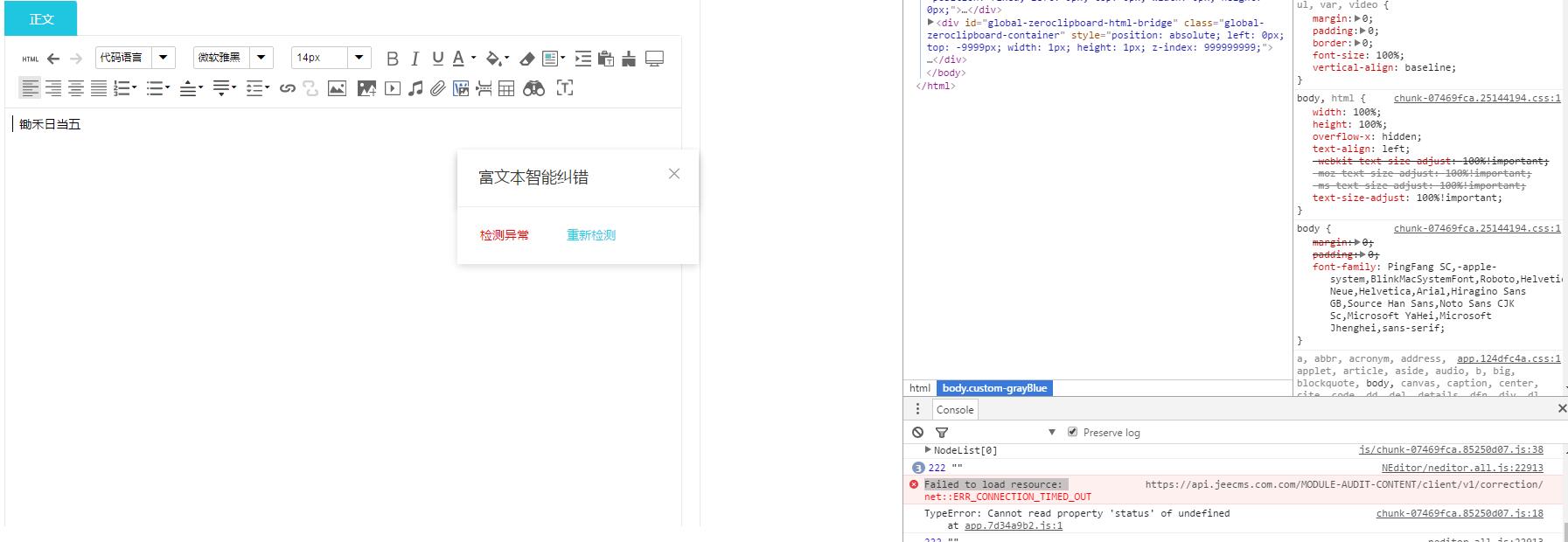
Task: Click paste-as-plain-text clipboard icon
Action: (606, 59)
